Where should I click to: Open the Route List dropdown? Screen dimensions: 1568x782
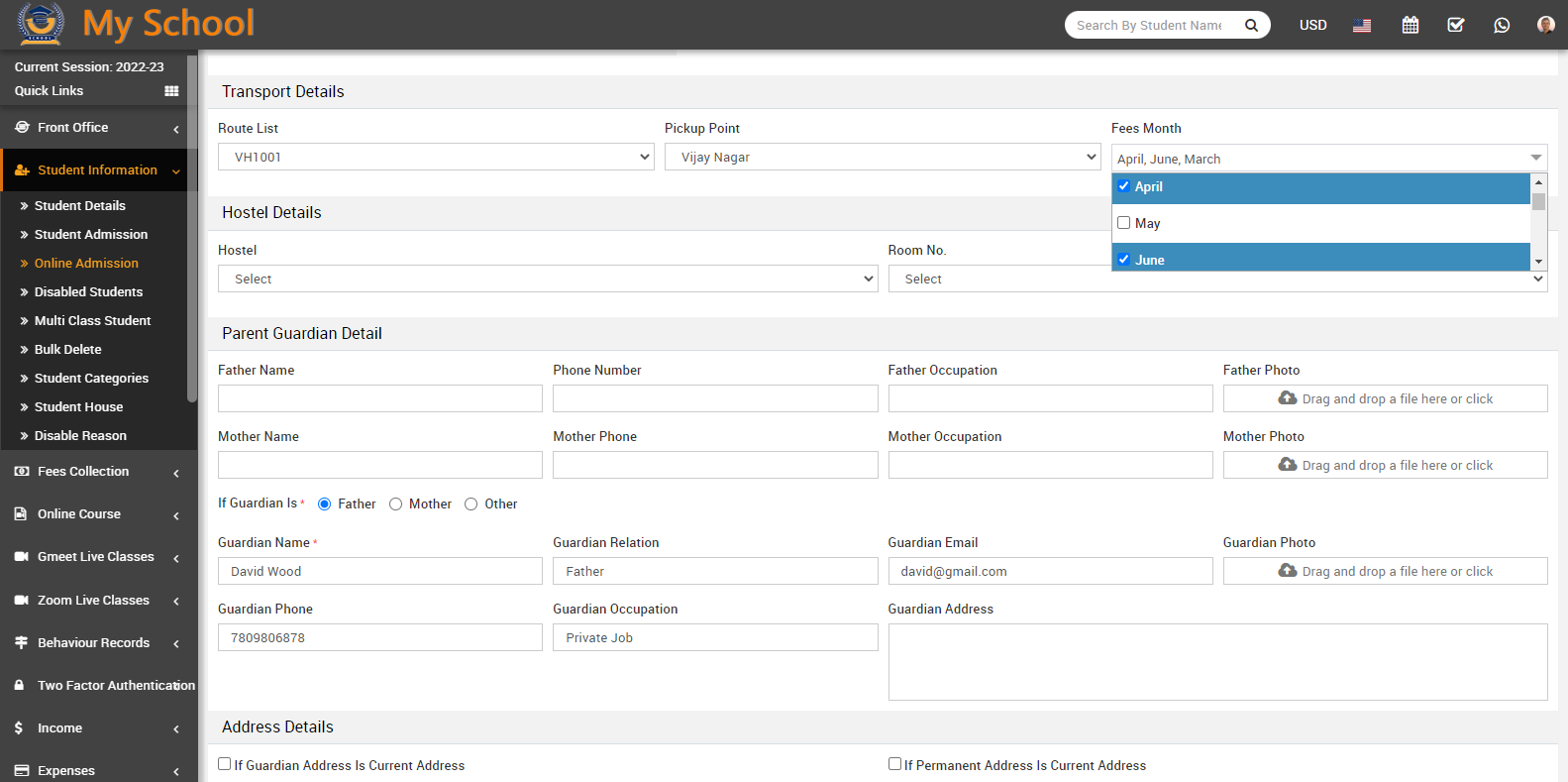[x=436, y=157]
